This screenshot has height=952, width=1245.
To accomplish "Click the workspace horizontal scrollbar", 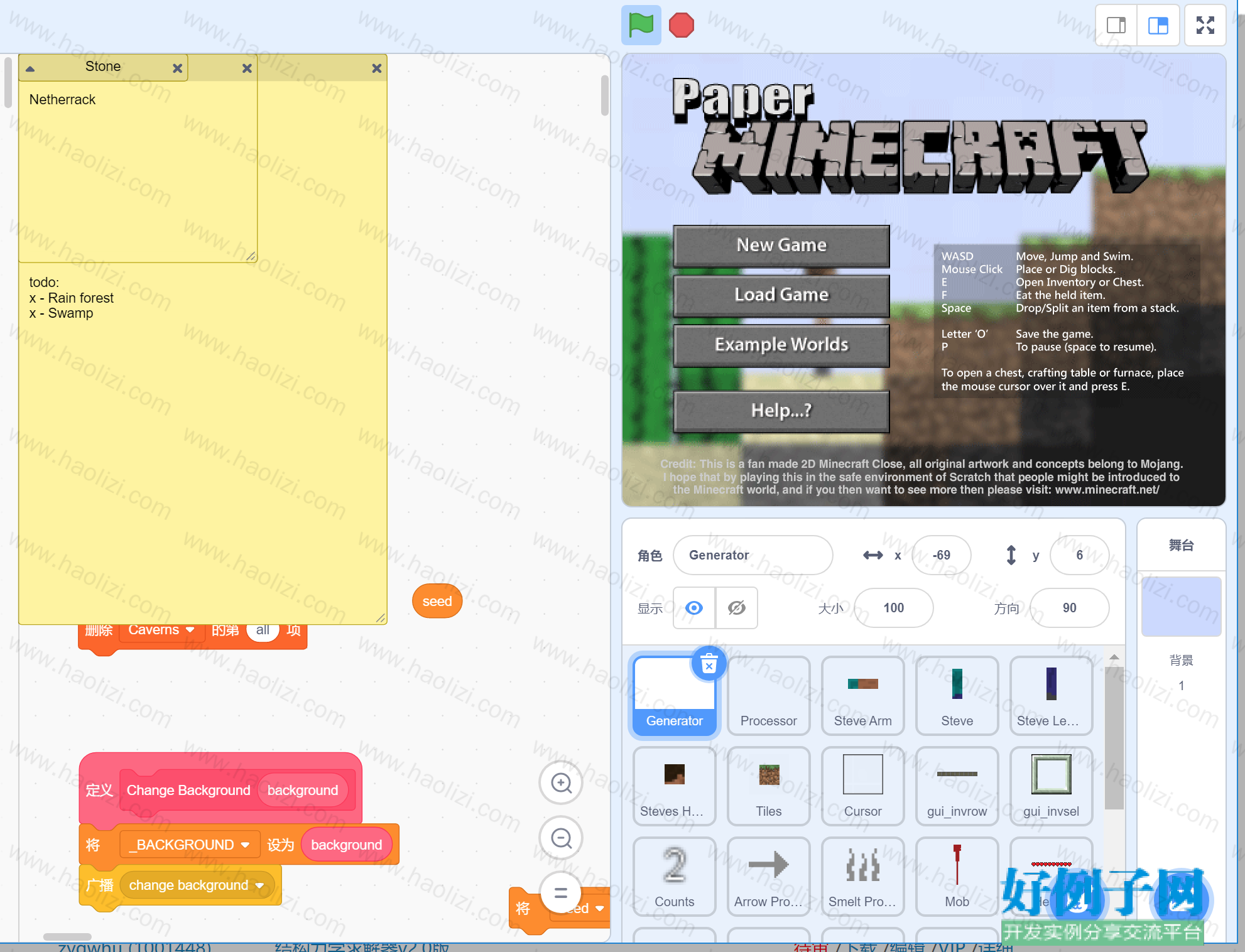I will [x=67, y=936].
